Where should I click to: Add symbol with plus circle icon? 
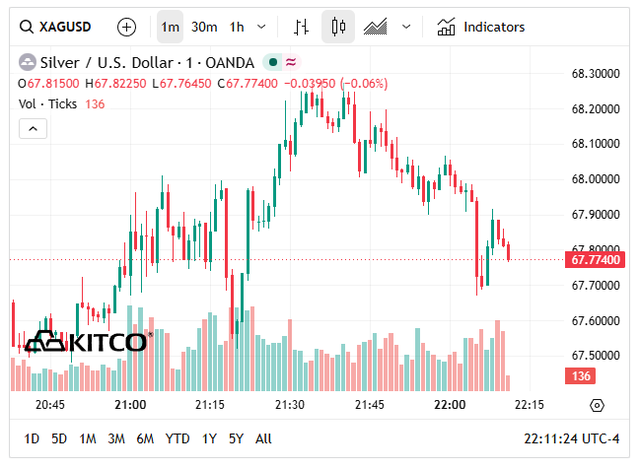127,27
